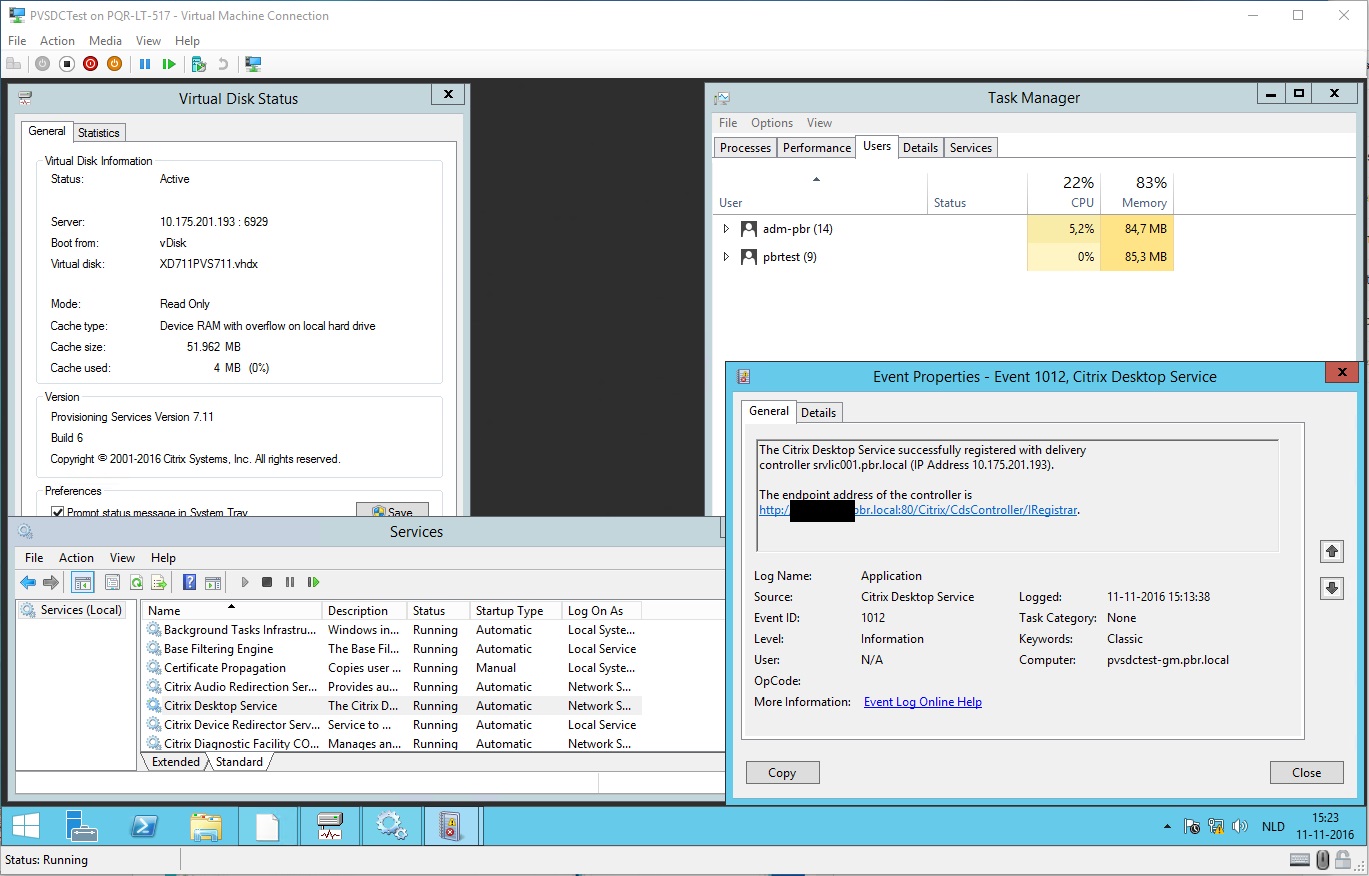Select the Base Filtering Engine service row

coord(392,649)
